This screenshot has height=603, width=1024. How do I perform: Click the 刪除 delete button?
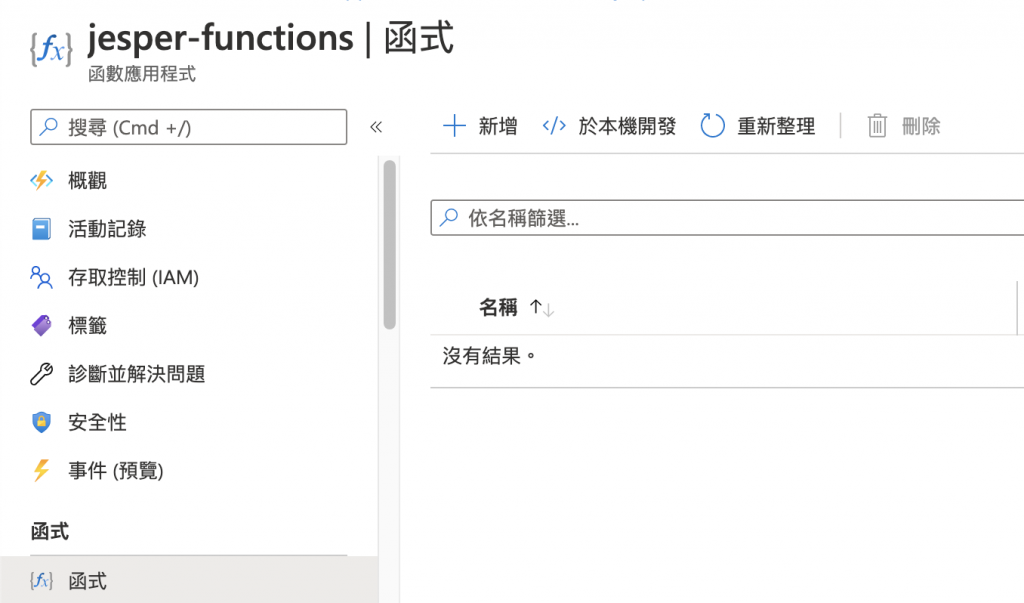[x=903, y=125]
